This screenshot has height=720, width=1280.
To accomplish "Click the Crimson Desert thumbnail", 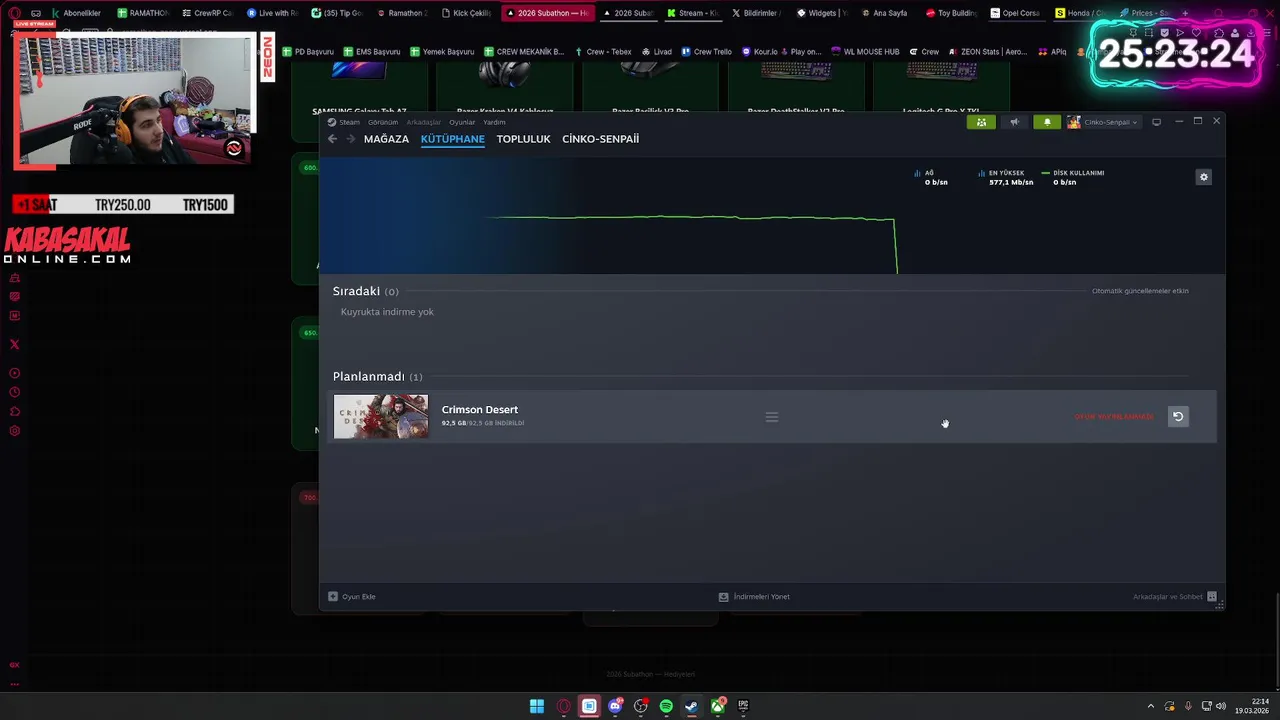I will click(x=380, y=417).
